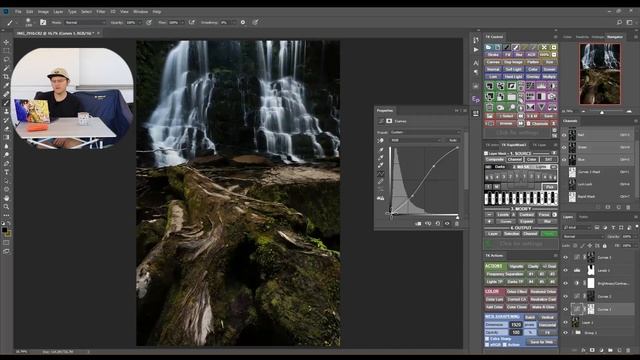Image resolution: width=640 pixels, height=360 pixels.
Task: Click the Navigator waterfall preview thumbnail
Action: (x=600, y=74)
